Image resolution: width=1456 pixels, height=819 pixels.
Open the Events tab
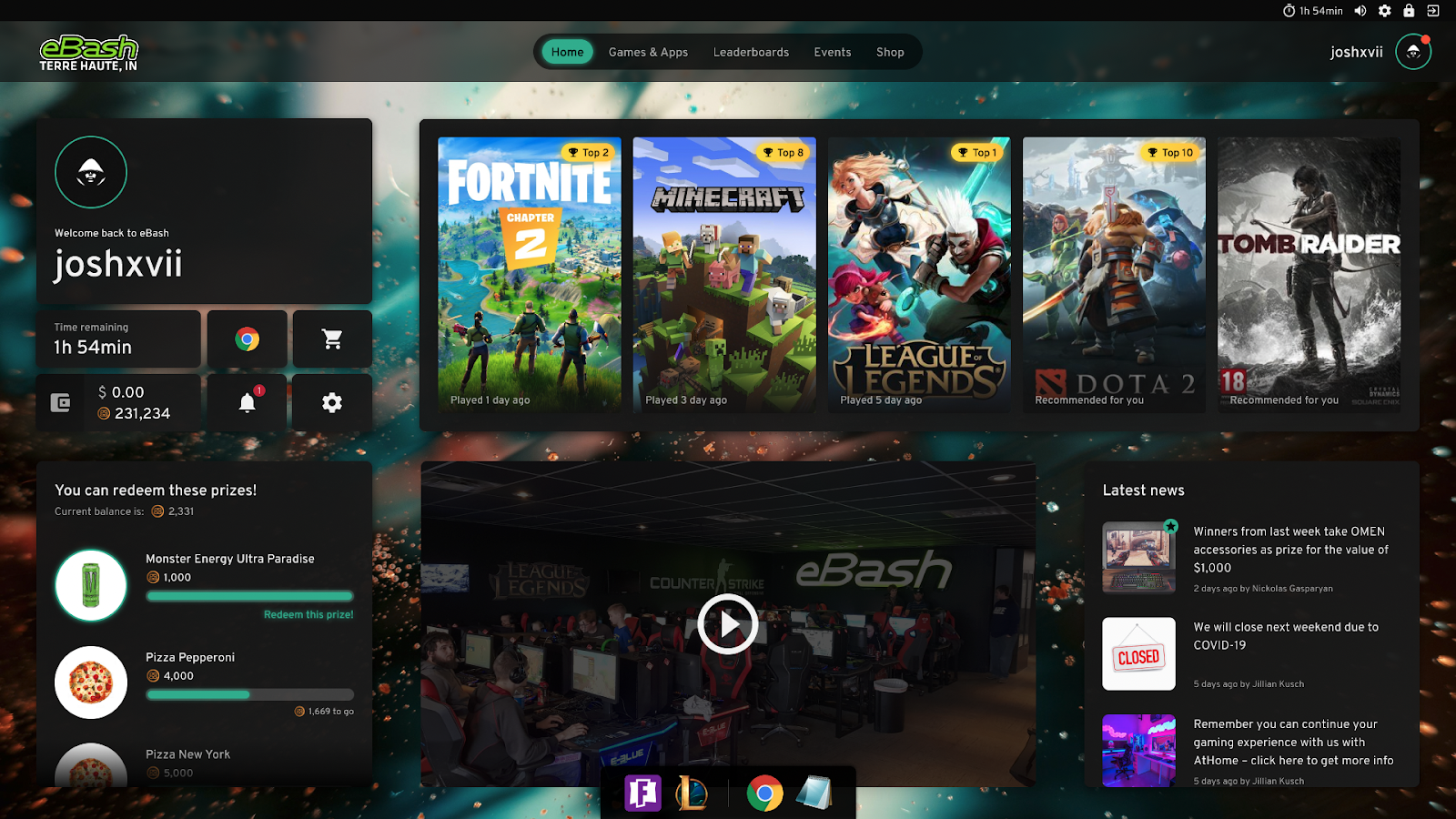[x=833, y=52]
